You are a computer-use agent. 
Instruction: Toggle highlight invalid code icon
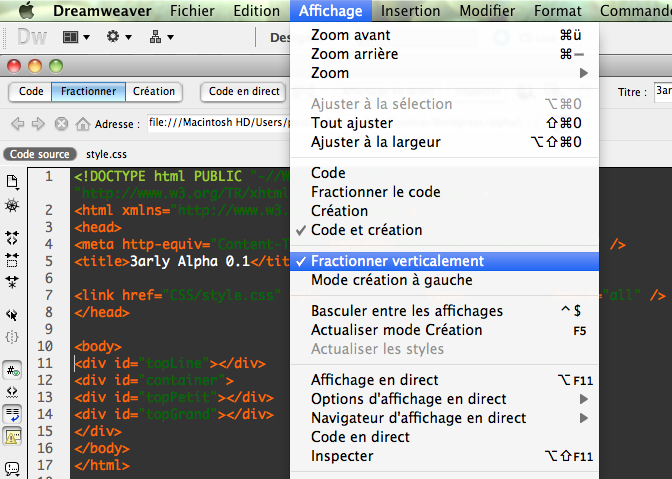[x=12, y=392]
